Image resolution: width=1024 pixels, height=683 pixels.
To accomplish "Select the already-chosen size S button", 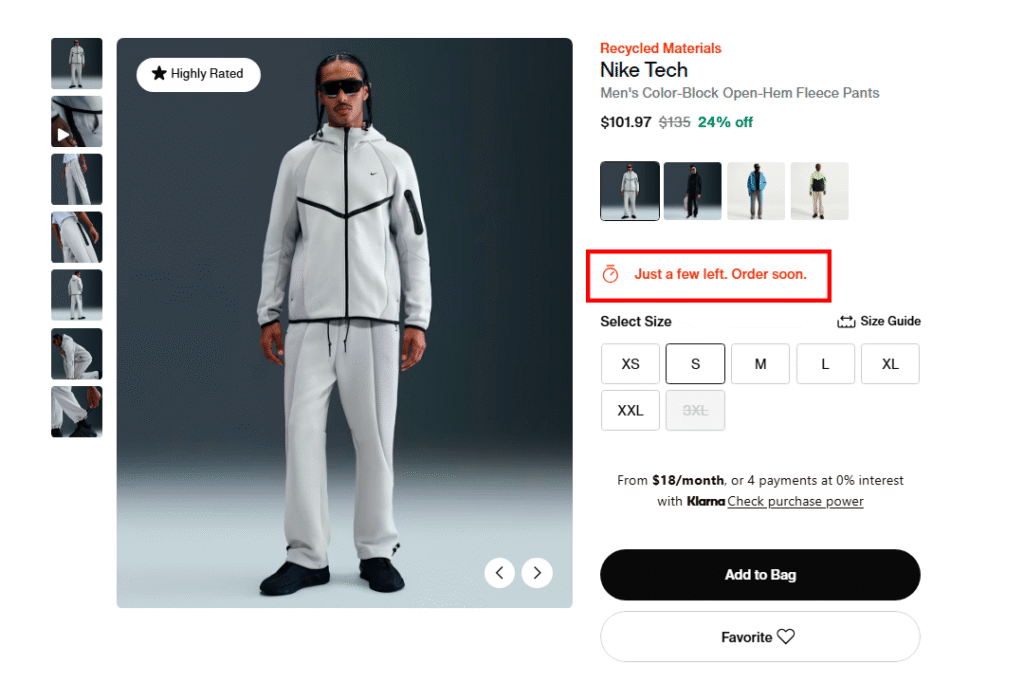I will pyautogui.click(x=695, y=364).
